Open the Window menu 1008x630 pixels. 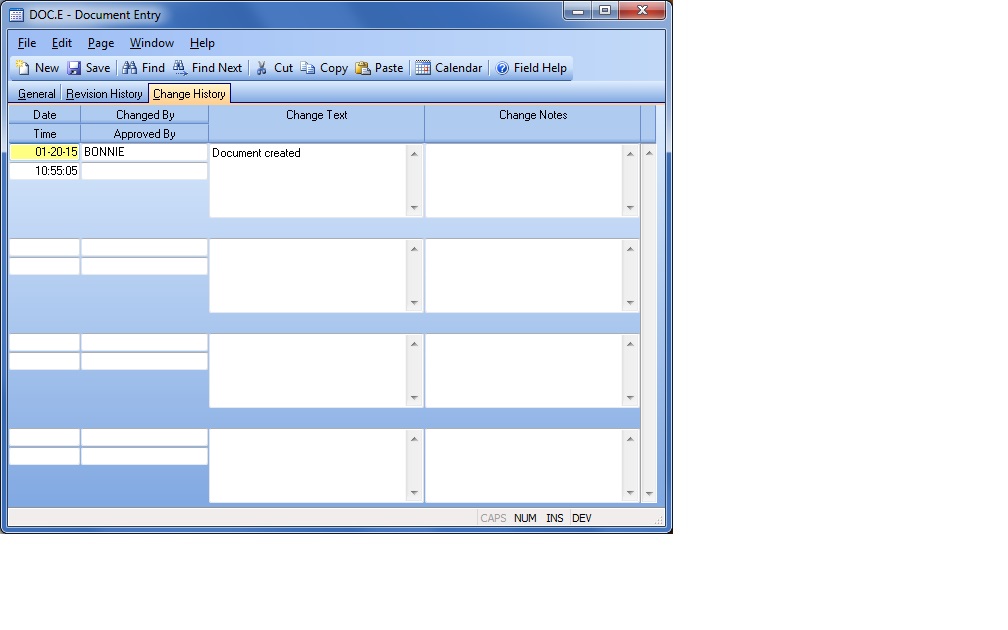151,43
